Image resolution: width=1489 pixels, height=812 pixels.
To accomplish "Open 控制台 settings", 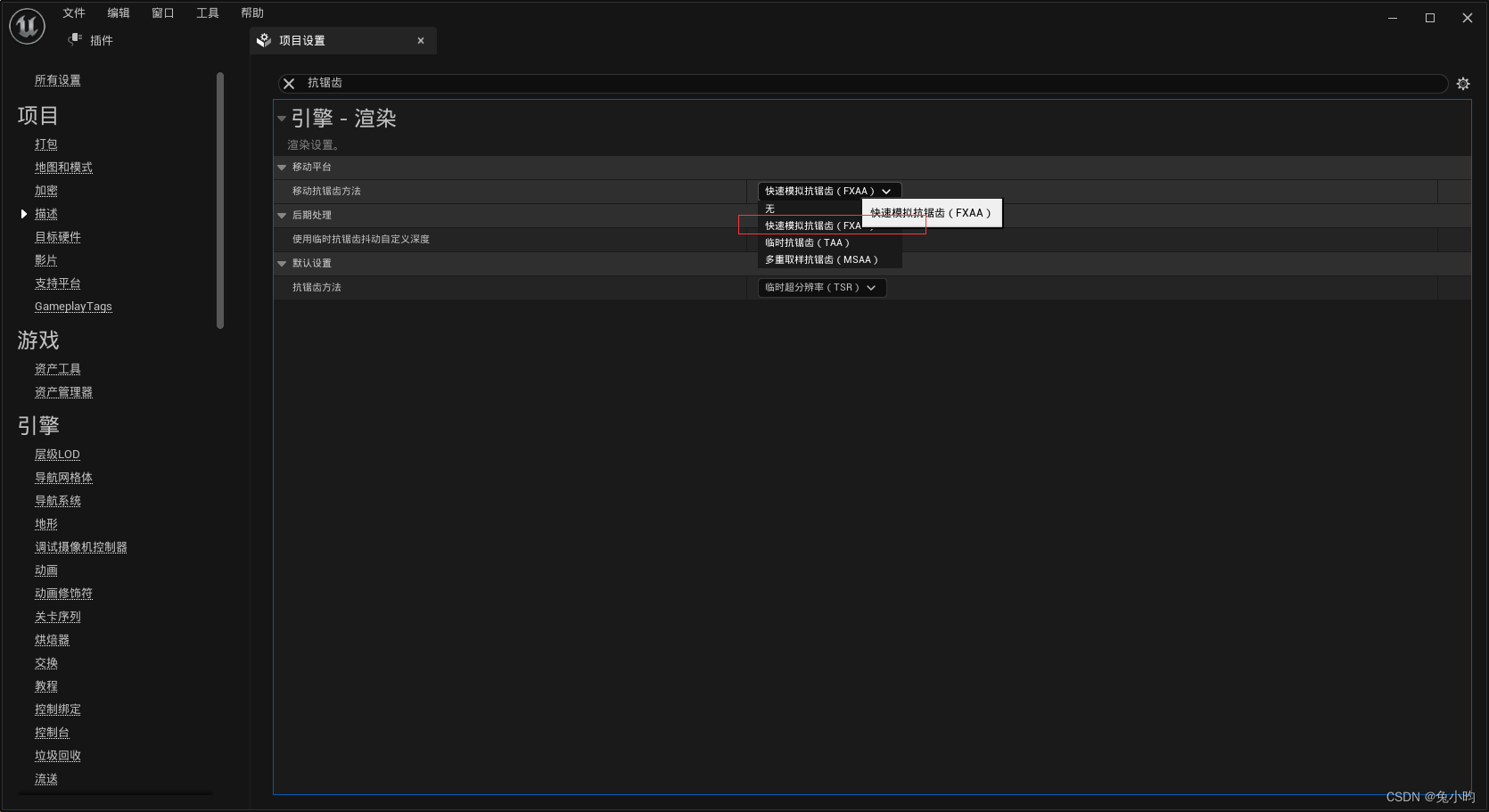I will pyautogui.click(x=52, y=733).
